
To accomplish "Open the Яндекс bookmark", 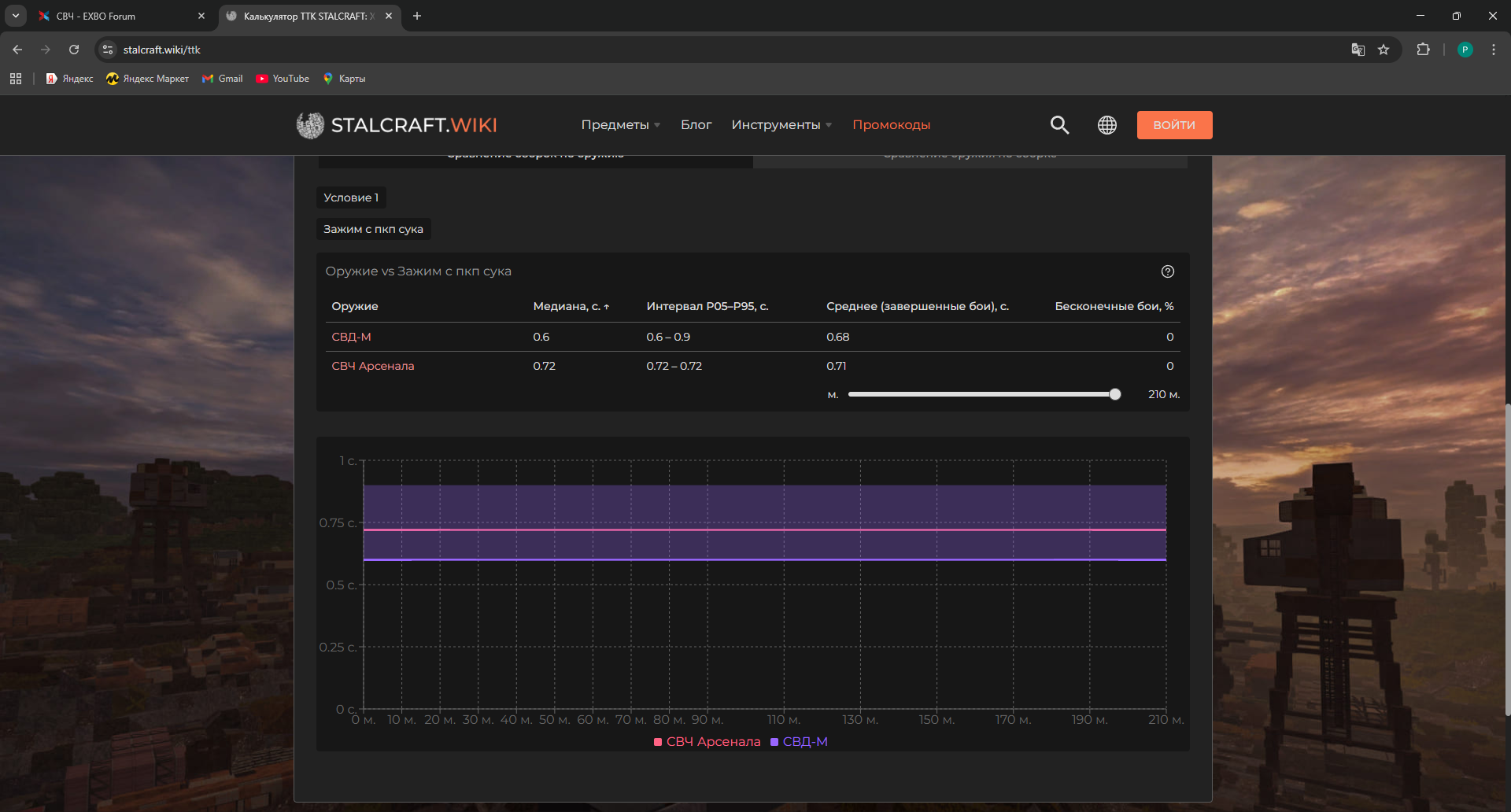I will pyautogui.click(x=69, y=79).
